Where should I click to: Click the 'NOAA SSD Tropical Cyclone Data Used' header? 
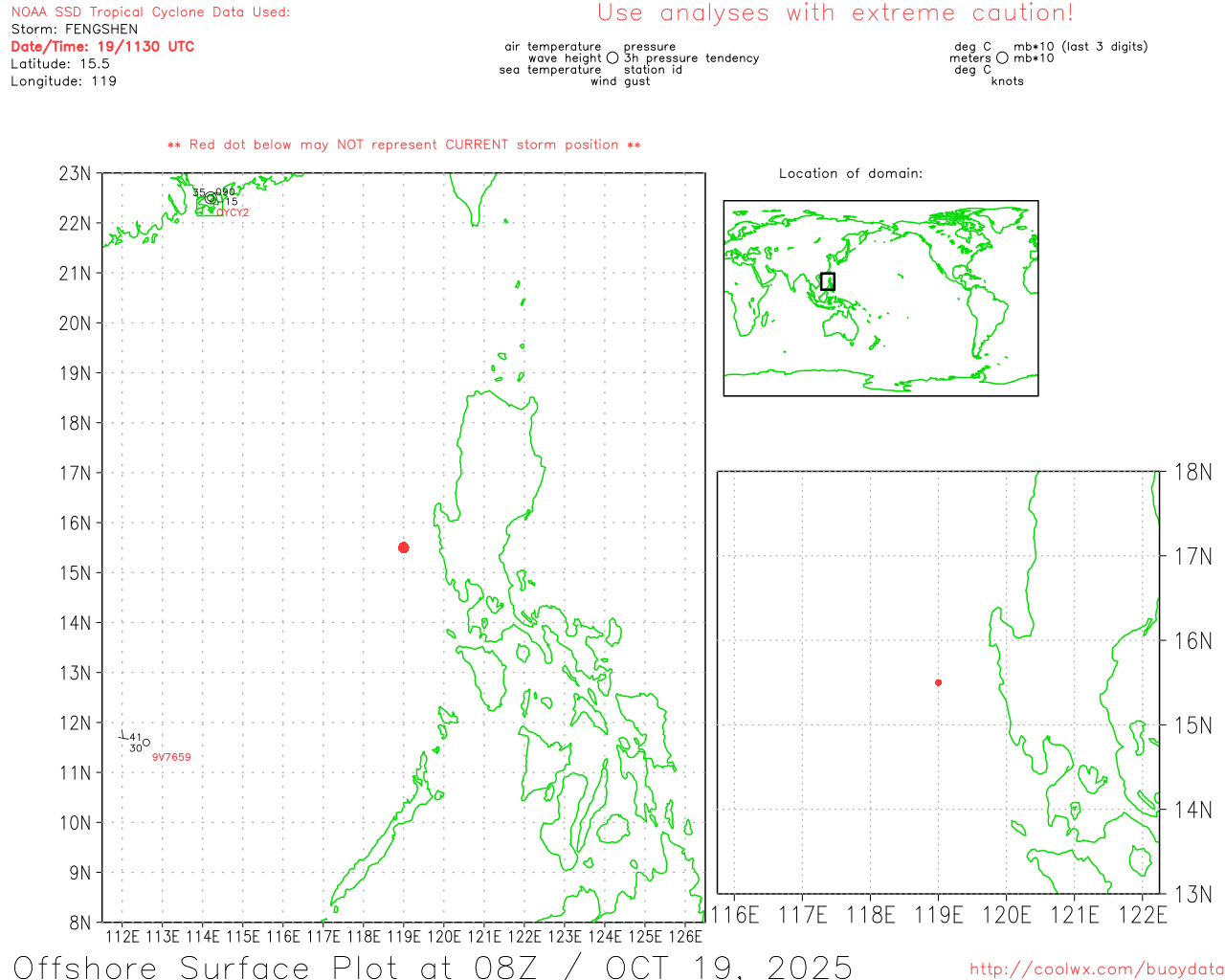[150, 12]
